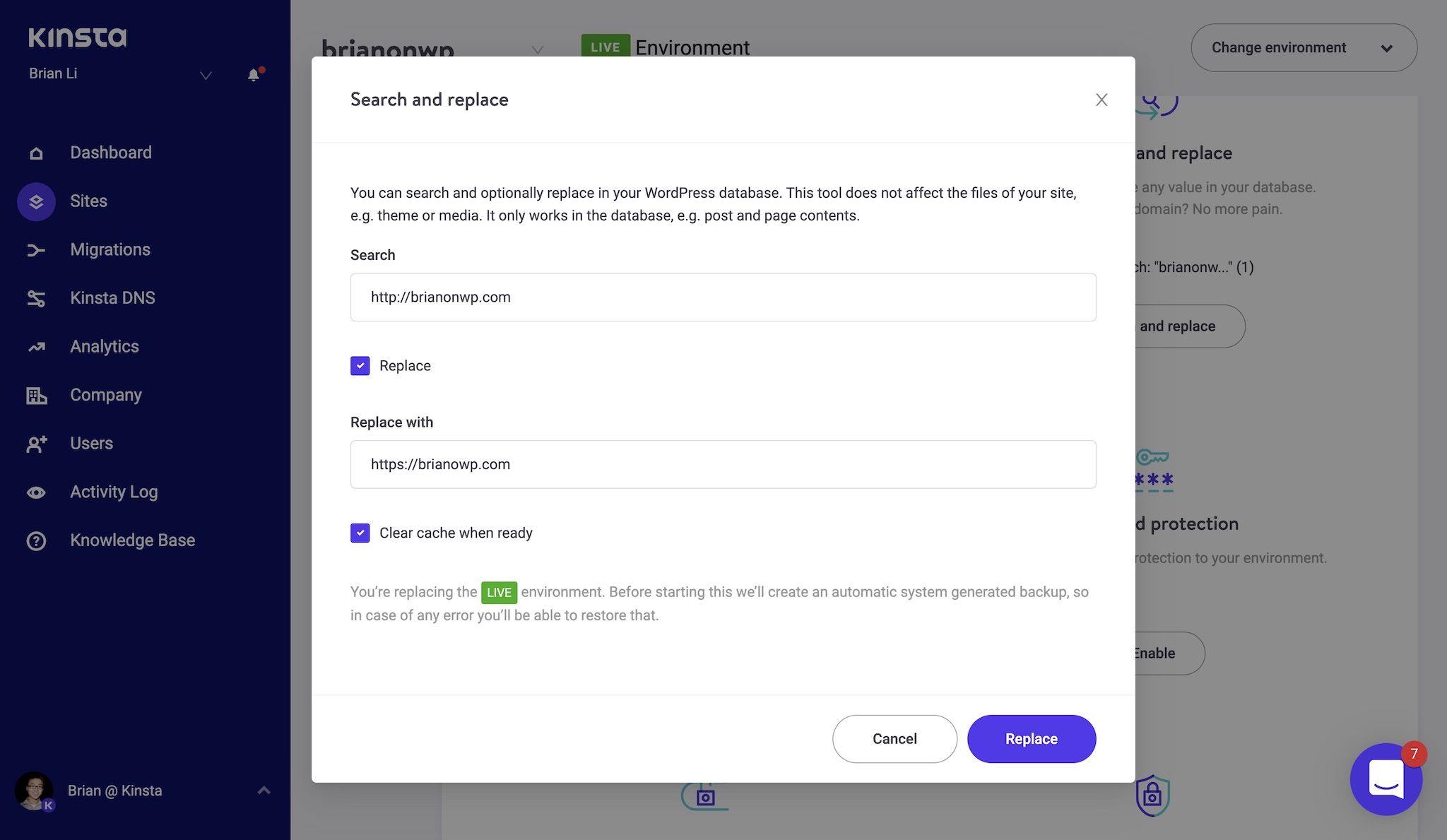The image size is (1447, 840).
Task: Open Users page
Action: click(x=92, y=444)
